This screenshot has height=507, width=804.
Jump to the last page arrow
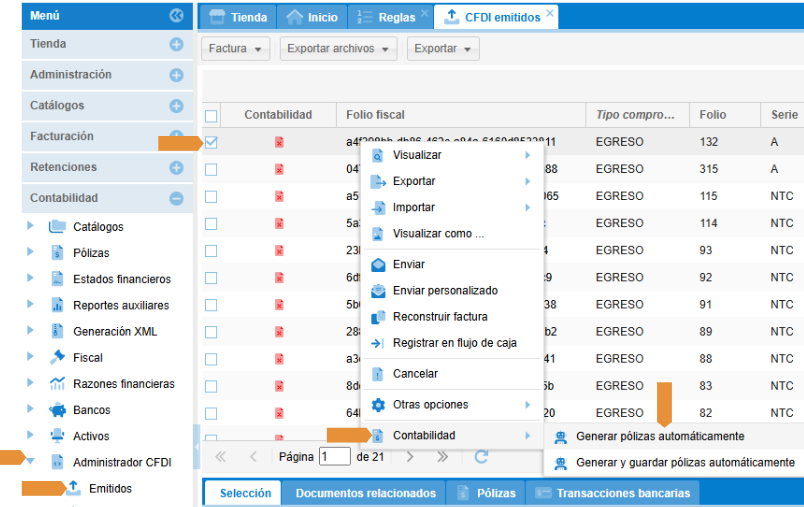[442, 456]
